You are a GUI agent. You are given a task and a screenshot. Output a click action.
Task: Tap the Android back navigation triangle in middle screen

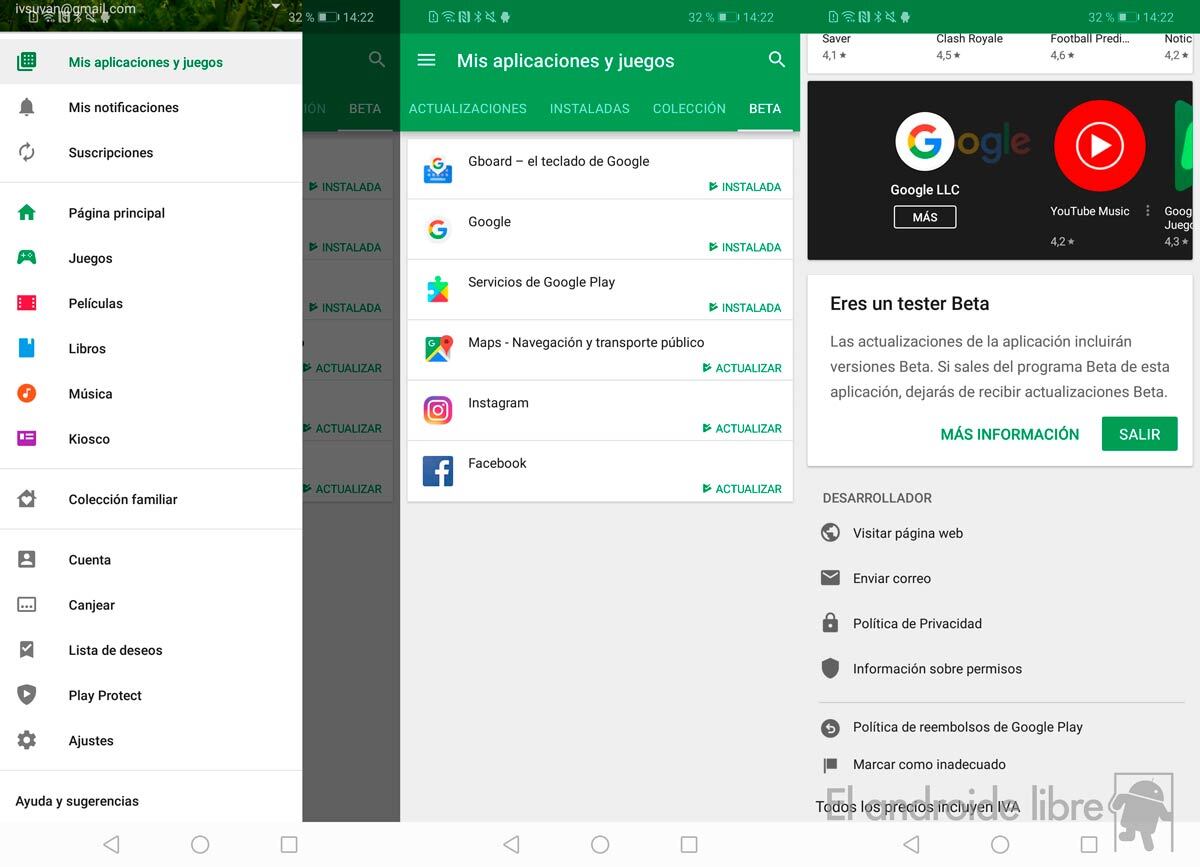pyautogui.click(x=511, y=845)
